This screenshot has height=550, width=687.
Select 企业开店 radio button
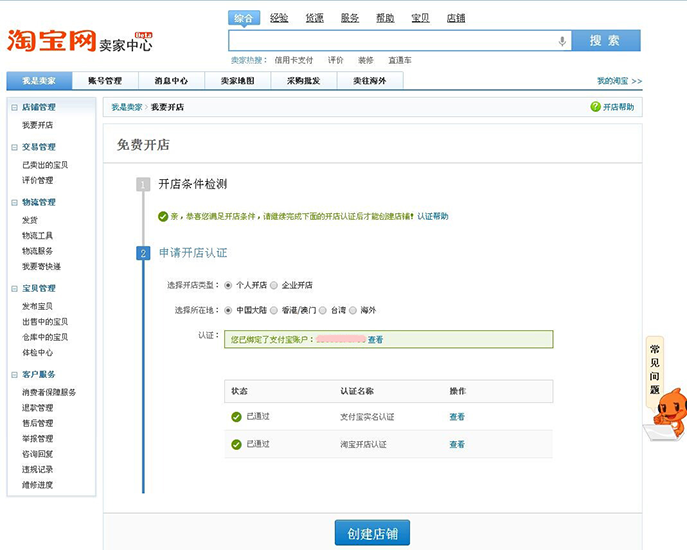pyautogui.click(x=274, y=285)
